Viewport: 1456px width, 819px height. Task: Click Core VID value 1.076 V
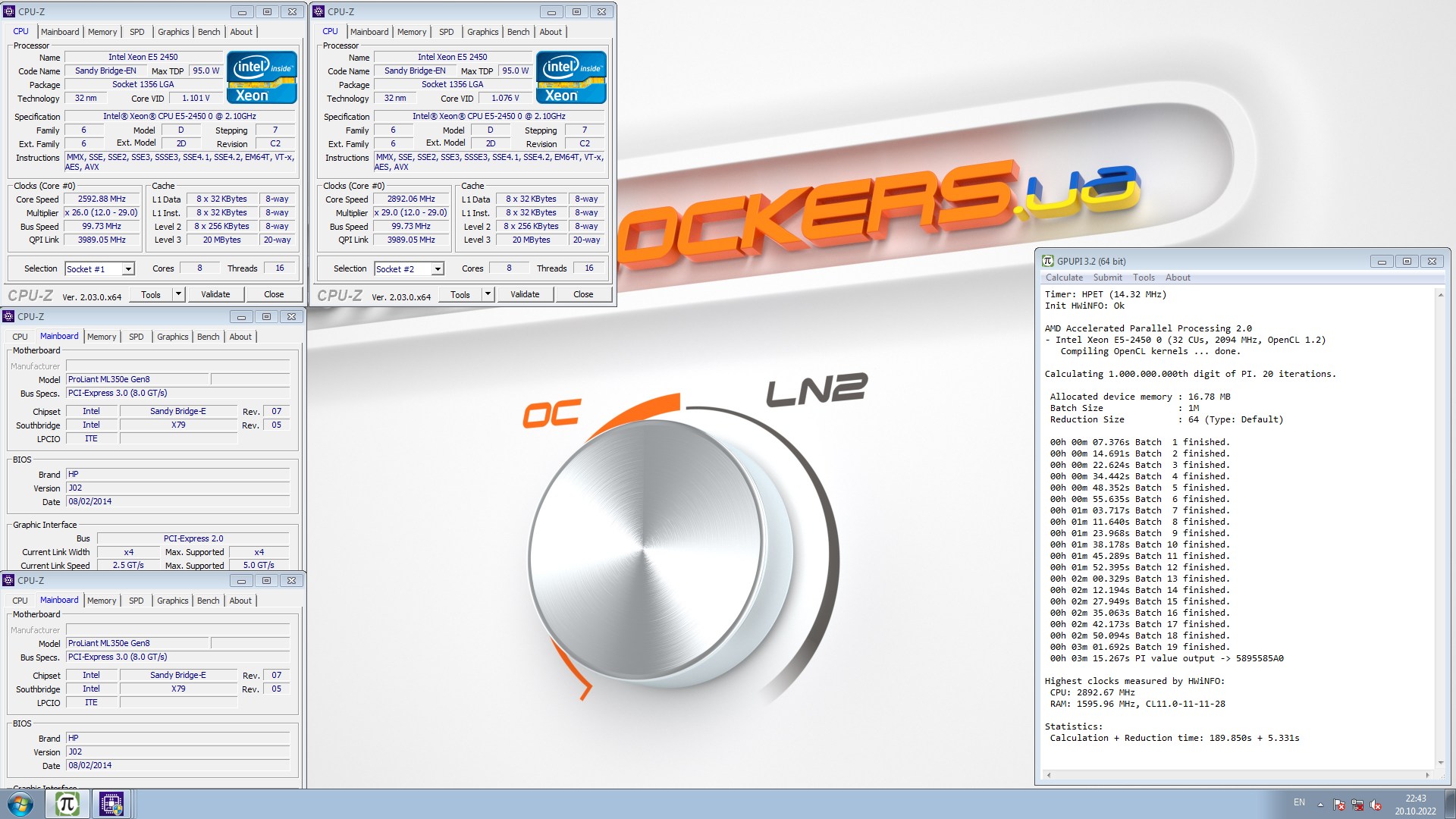505,98
